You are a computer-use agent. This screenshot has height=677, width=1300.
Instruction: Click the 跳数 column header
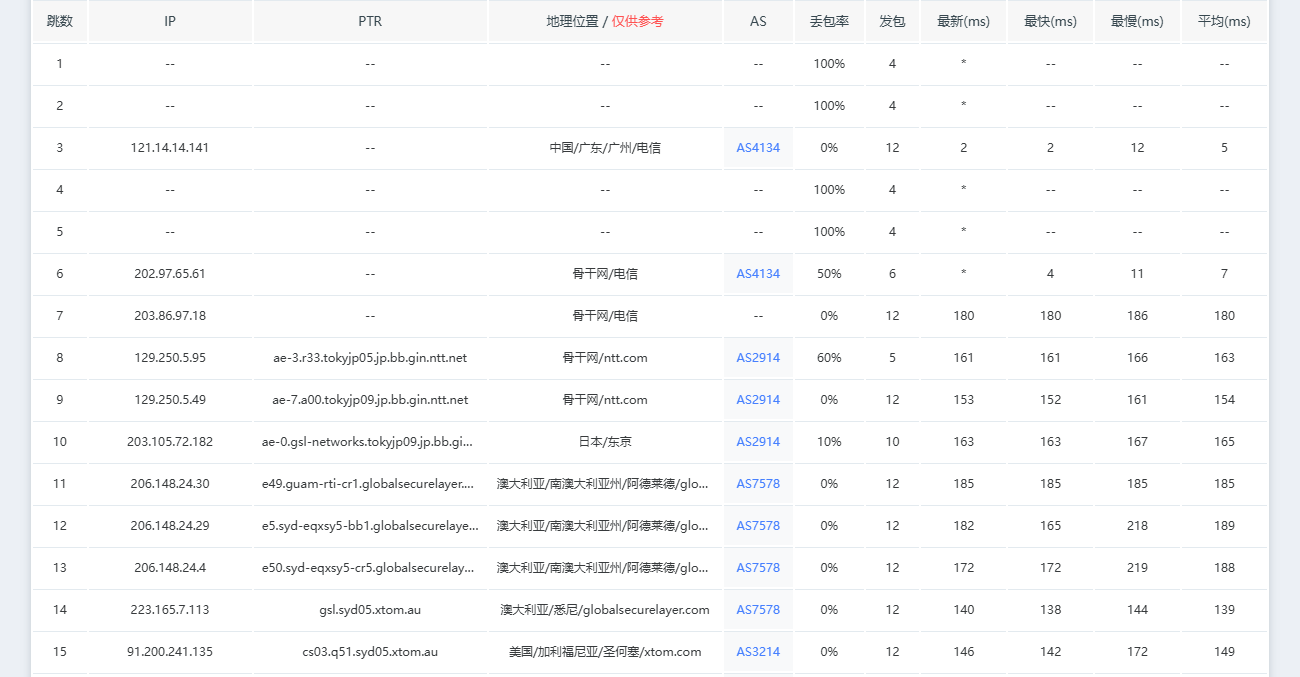(x=60, y=21)
